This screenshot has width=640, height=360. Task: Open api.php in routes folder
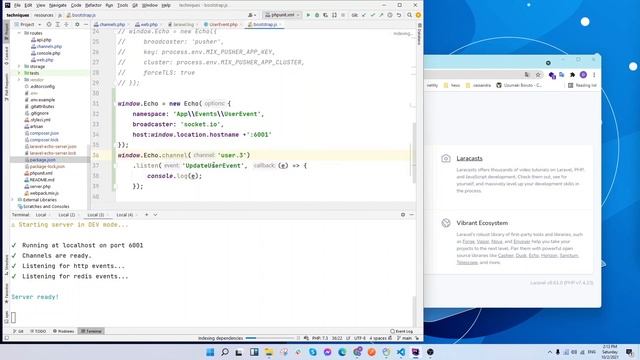click(41, 40)
